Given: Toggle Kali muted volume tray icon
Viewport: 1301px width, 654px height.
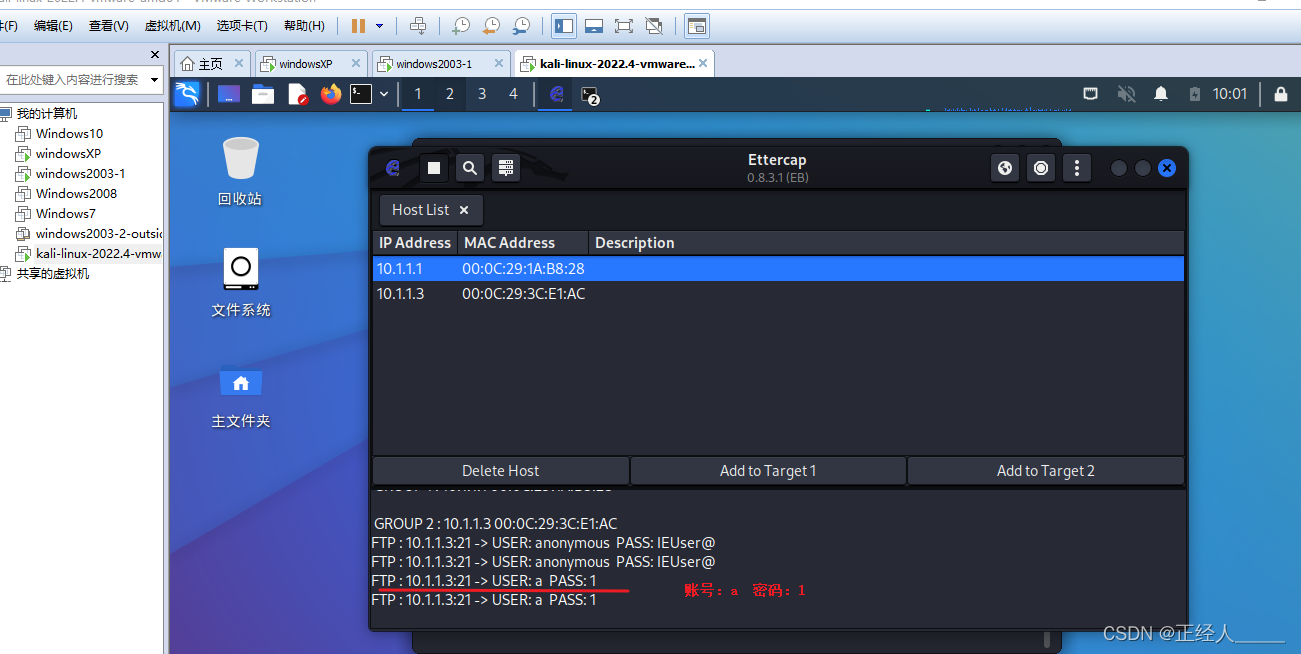Looking at the screenshot, I should [1126, 94].
